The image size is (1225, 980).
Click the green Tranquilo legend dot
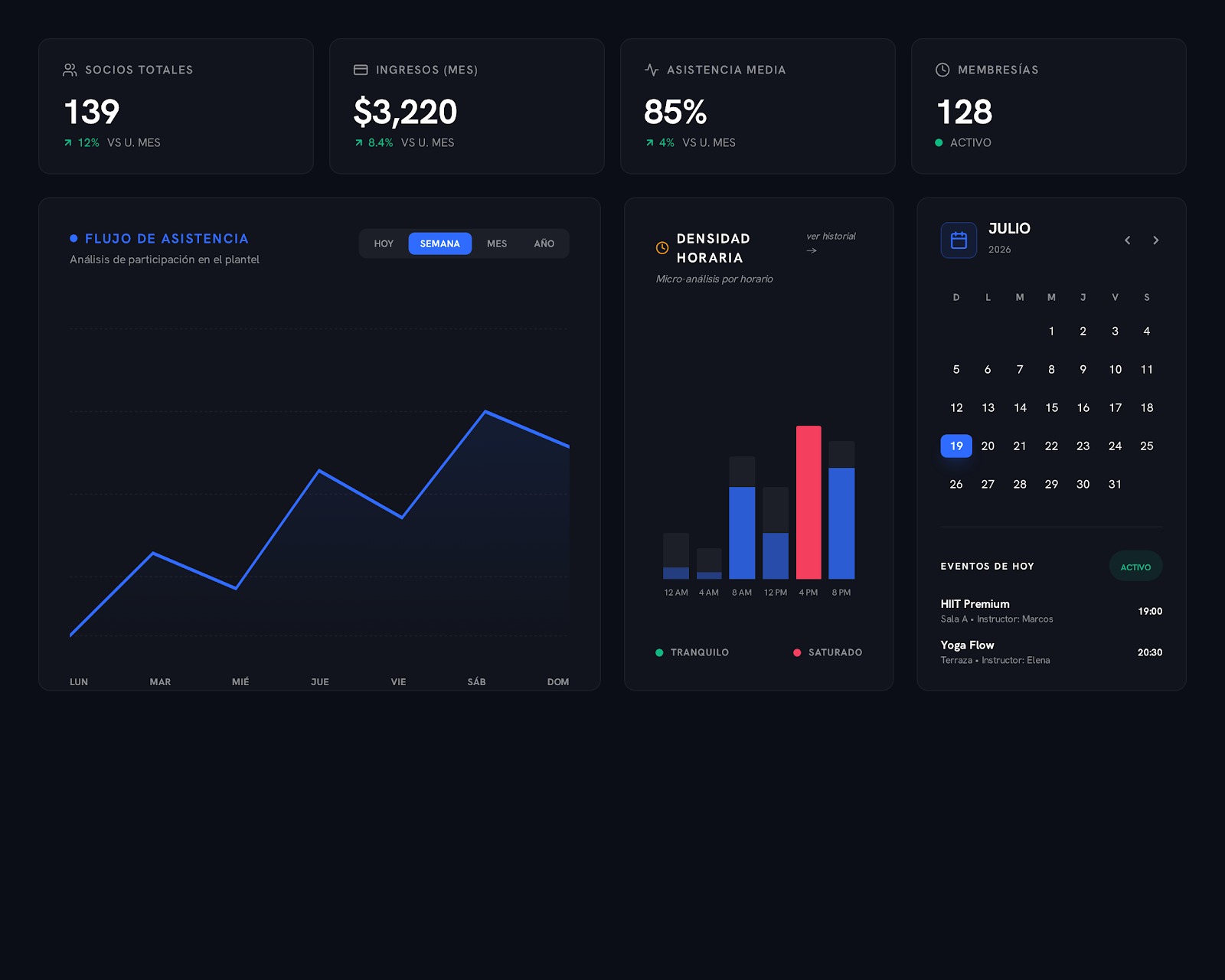(x=659, y=652)
